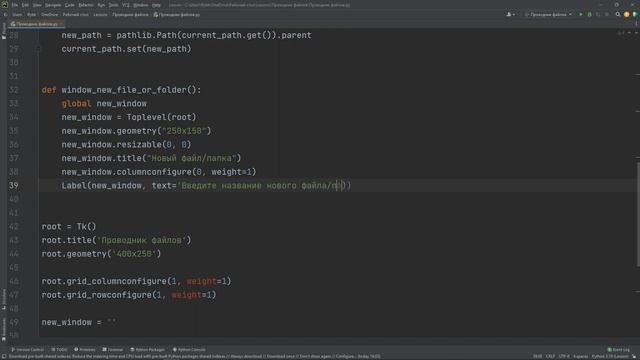The width and height of the screenshot is (640, 360).
Task: Click the 'Toplevel(root)' call on line 34
Action: [161, 117]
